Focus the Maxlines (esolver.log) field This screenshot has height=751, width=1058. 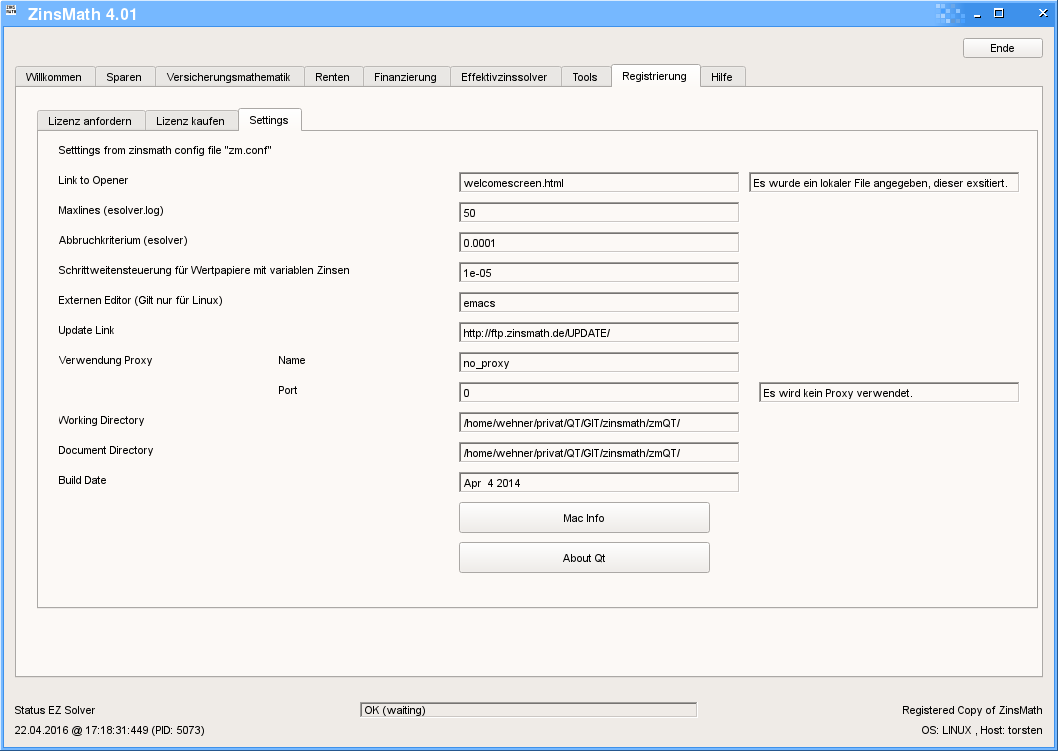click(x=598, y=213)
